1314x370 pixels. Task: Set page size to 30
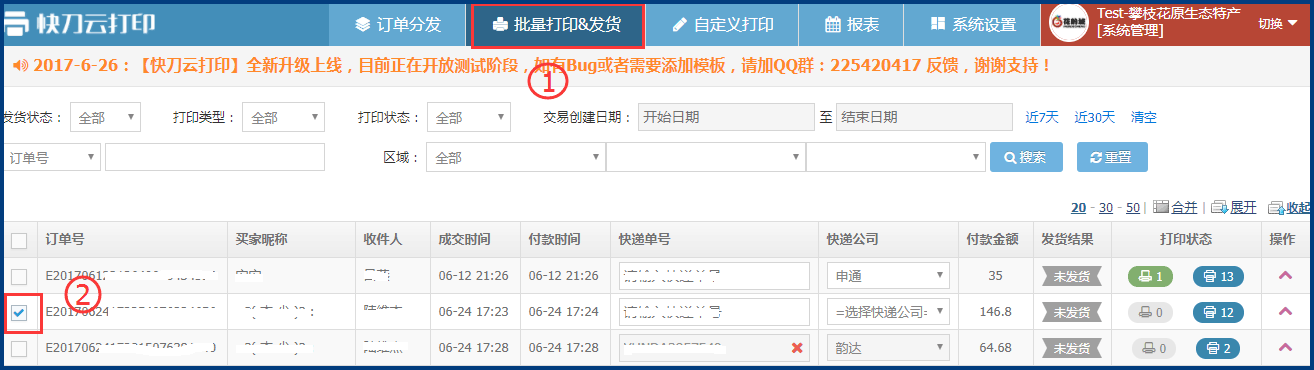point(1106,207)
